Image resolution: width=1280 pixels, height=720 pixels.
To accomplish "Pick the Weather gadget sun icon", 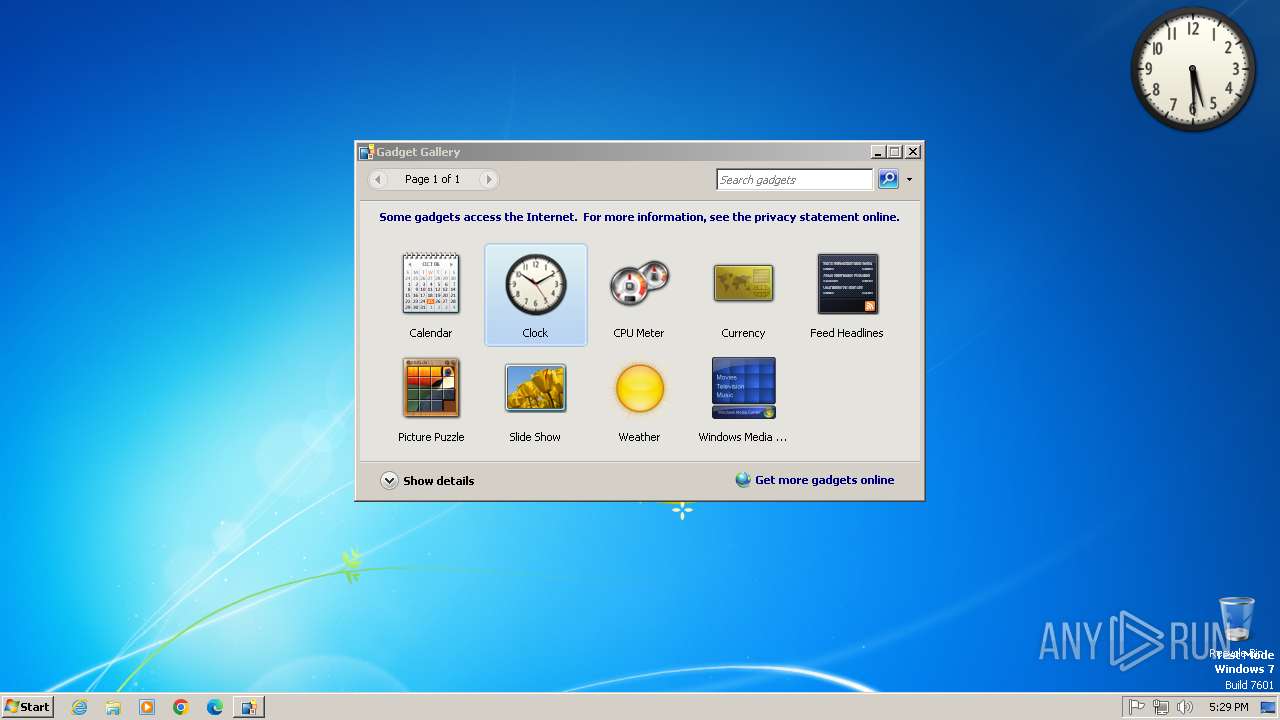I will tap(639, 388).
